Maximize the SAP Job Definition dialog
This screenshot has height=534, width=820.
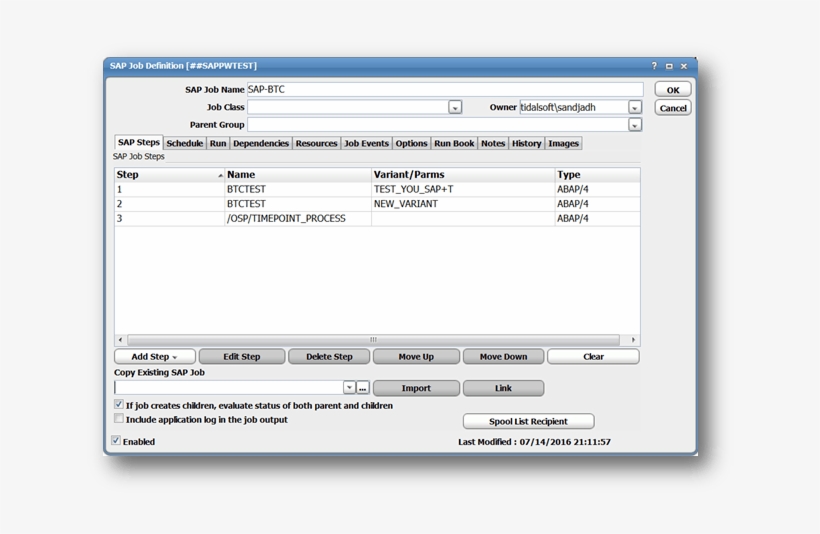(669, 66)
